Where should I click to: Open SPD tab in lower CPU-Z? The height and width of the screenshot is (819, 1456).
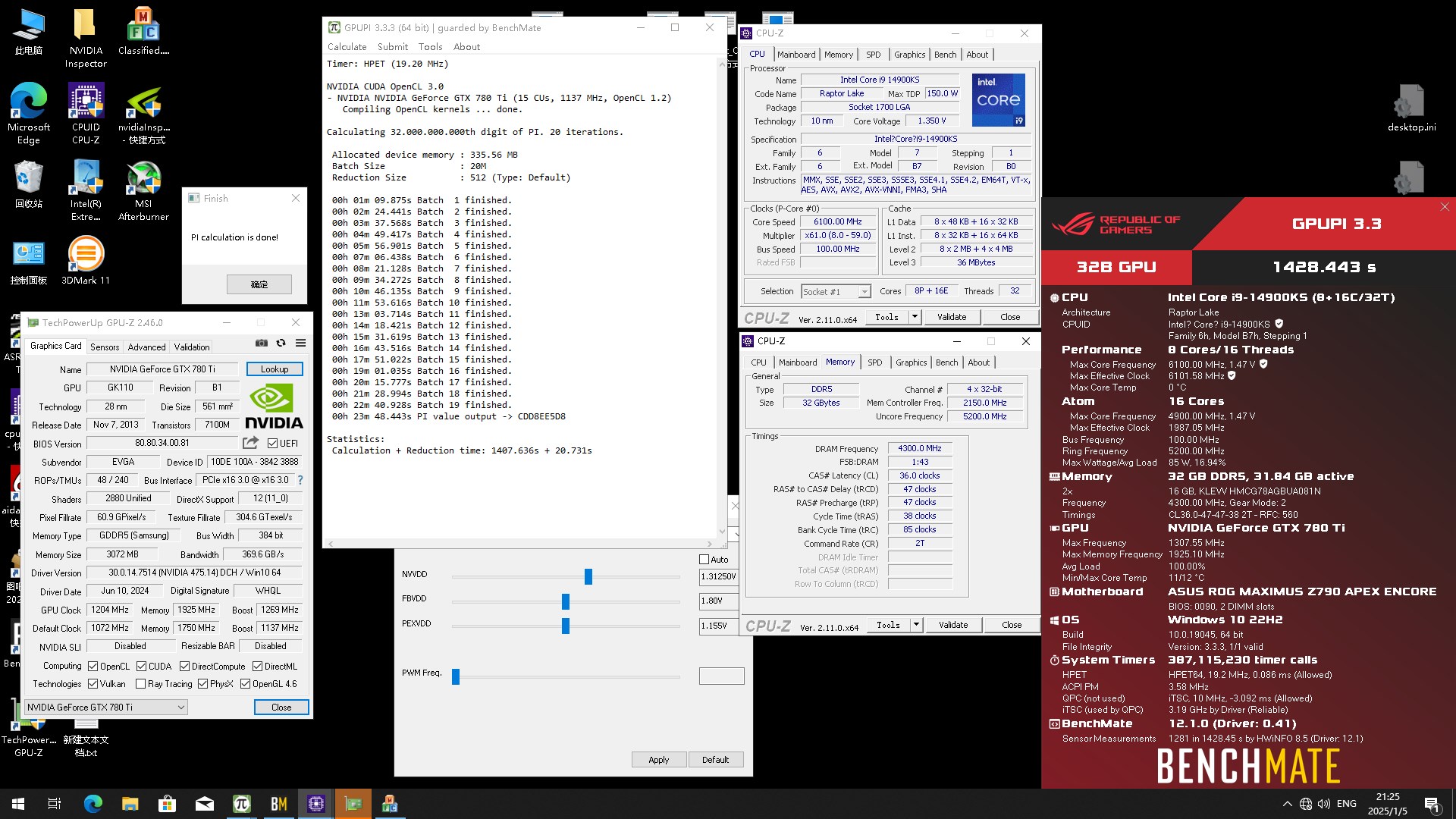875,362
